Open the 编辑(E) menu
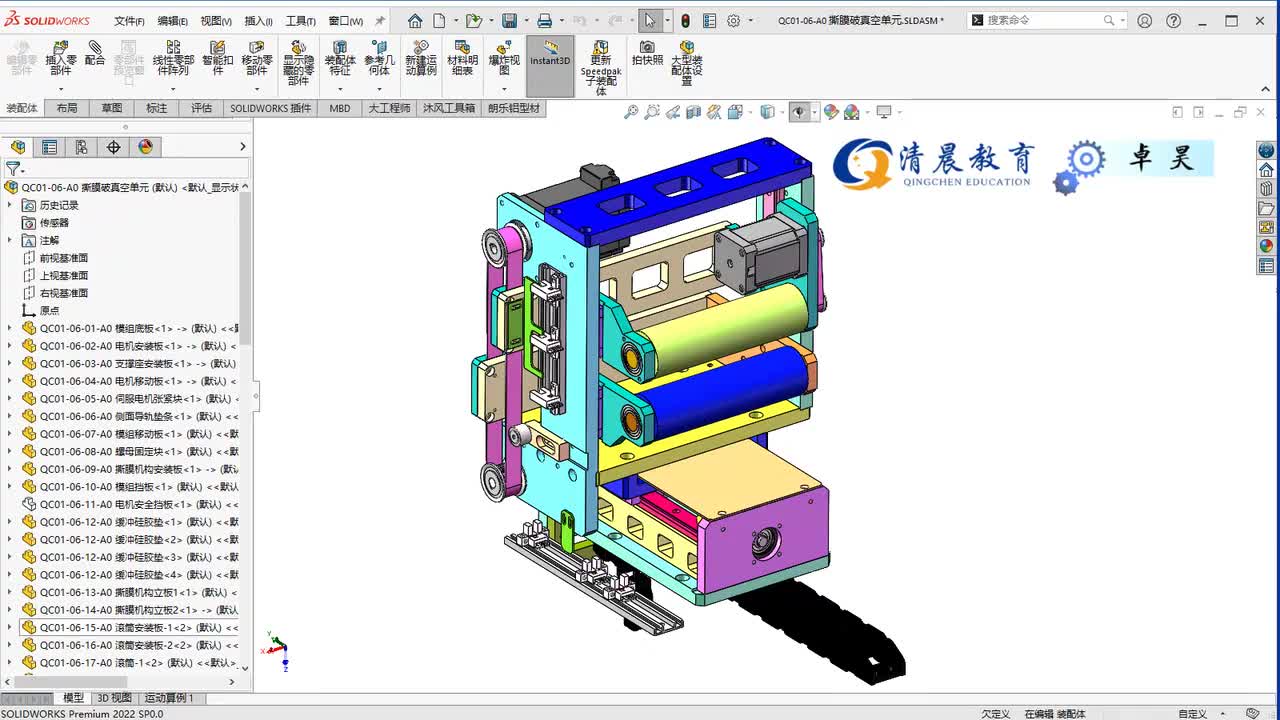 [172, 20]
